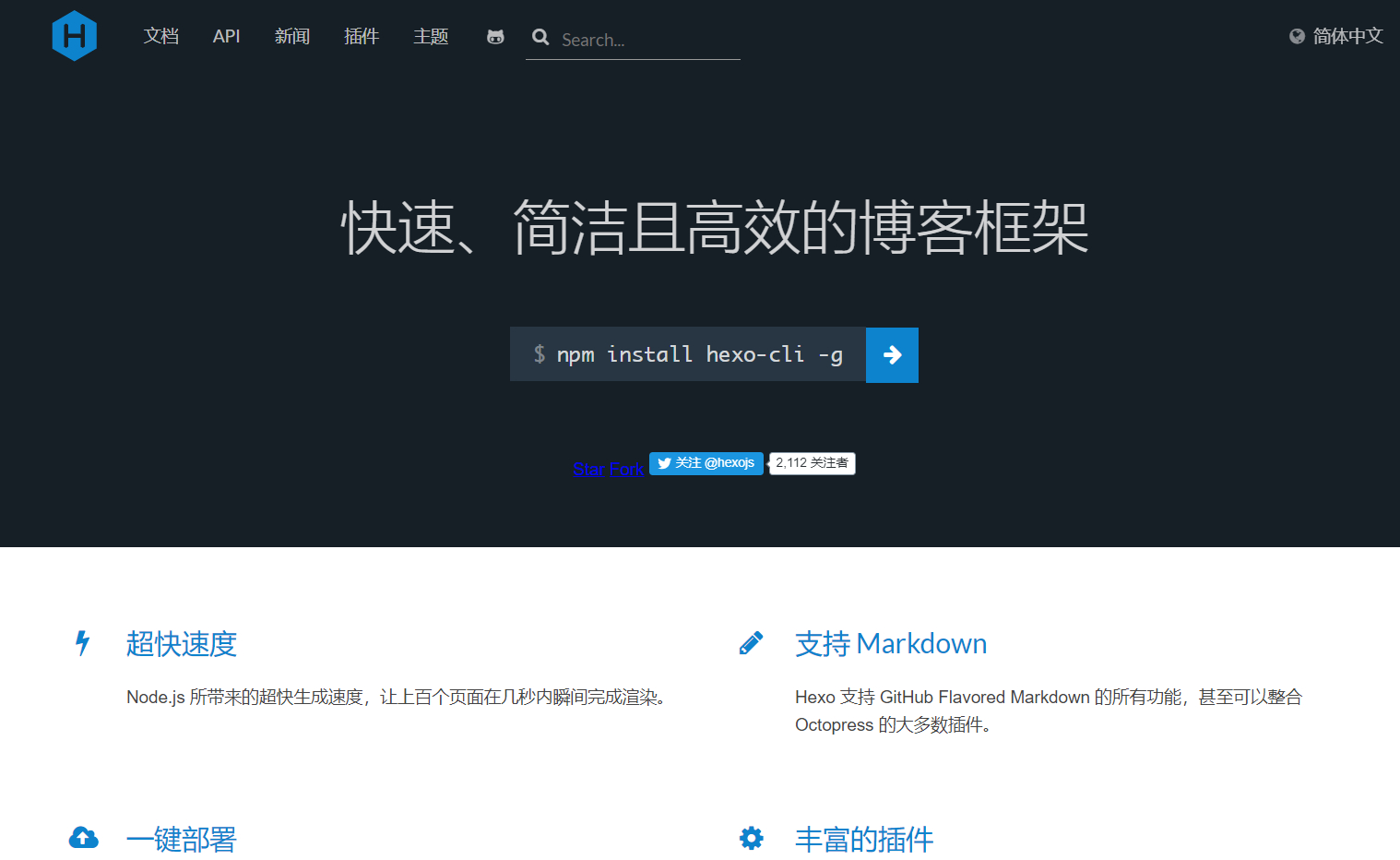Click the Twitter bird icon on the follow button

[665, 463]
